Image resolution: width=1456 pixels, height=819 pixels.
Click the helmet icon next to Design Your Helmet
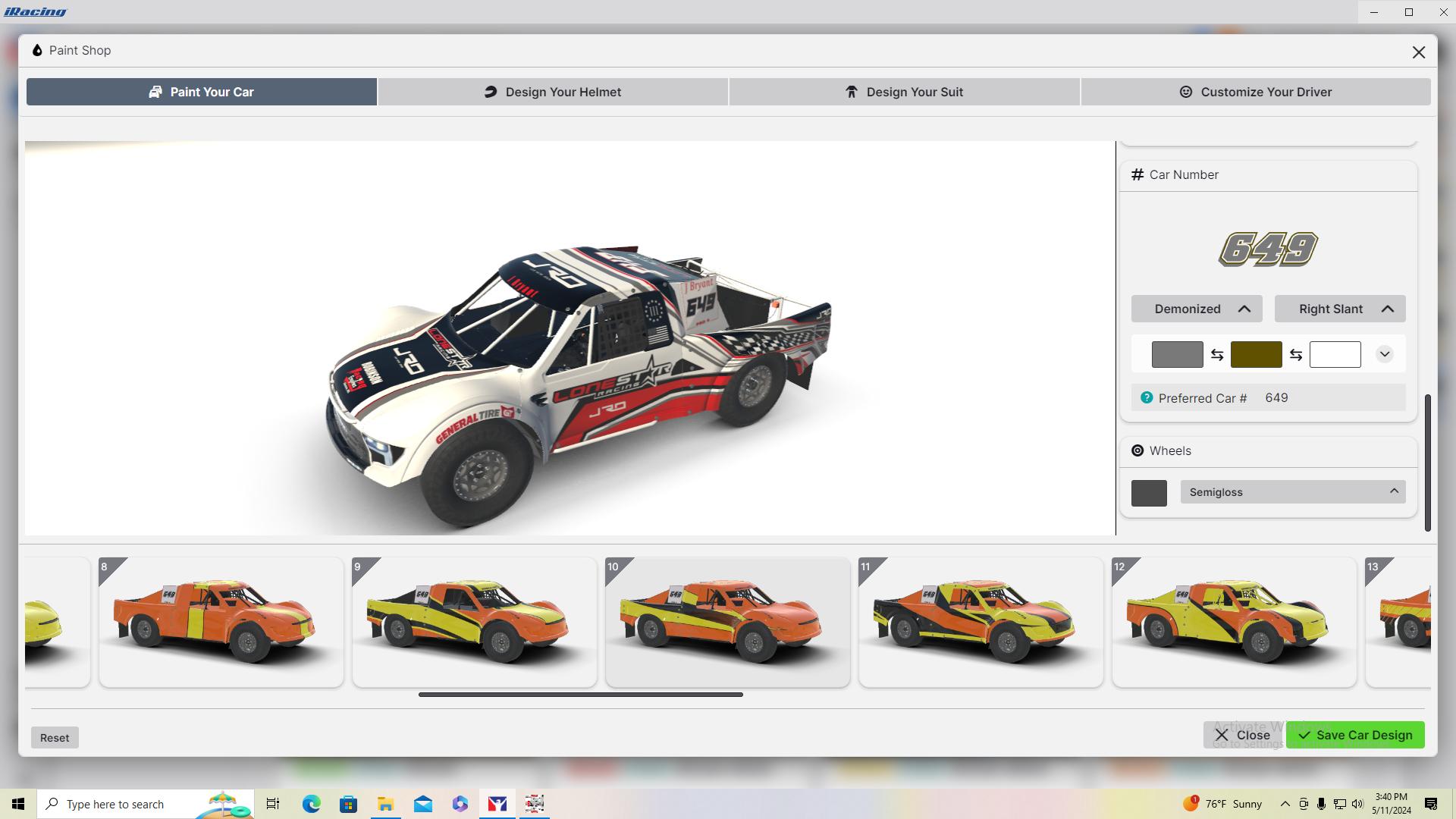pos(489,92)
